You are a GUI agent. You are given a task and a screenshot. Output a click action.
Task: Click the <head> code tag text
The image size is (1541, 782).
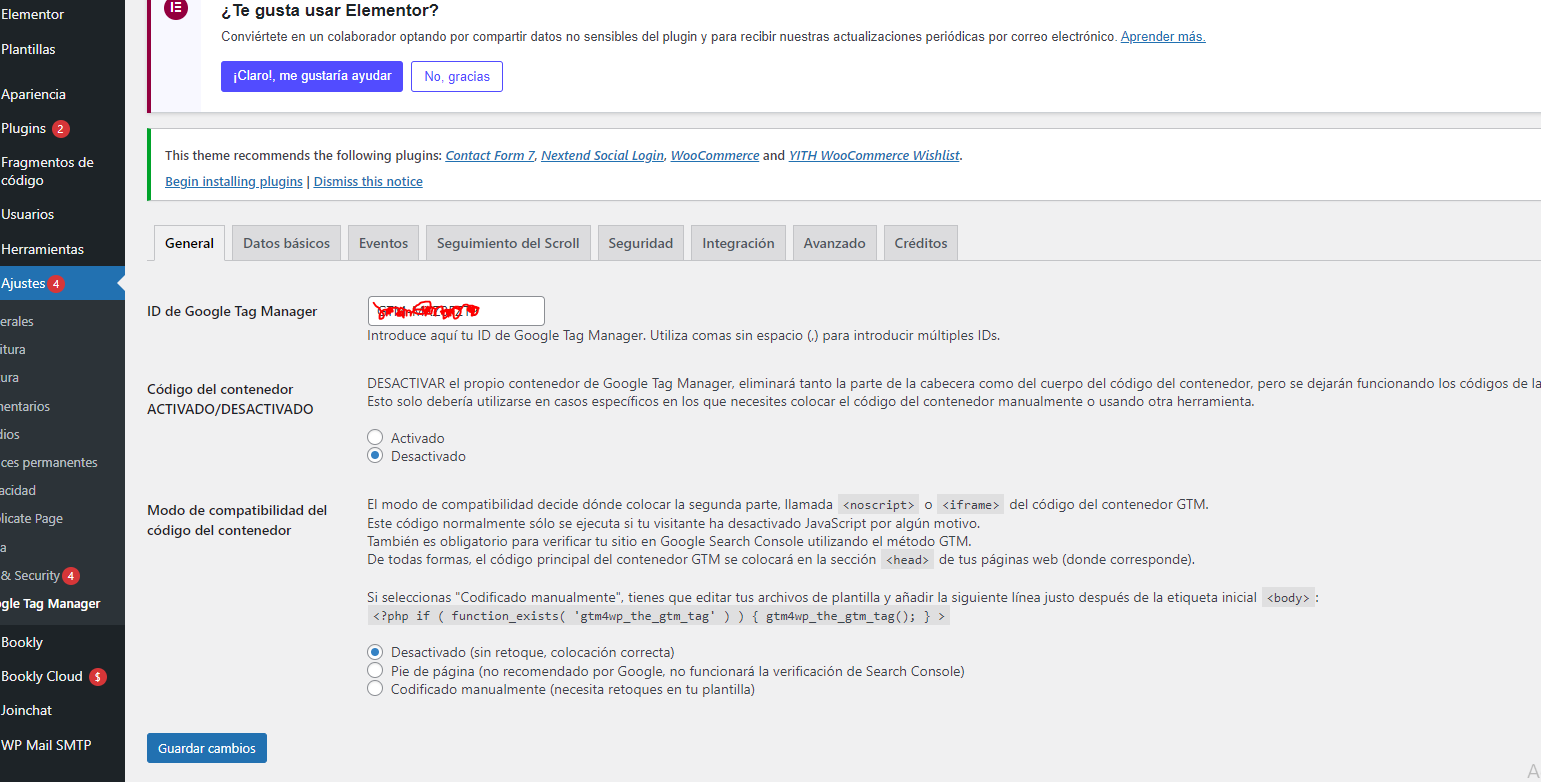(x=907, y=560)
